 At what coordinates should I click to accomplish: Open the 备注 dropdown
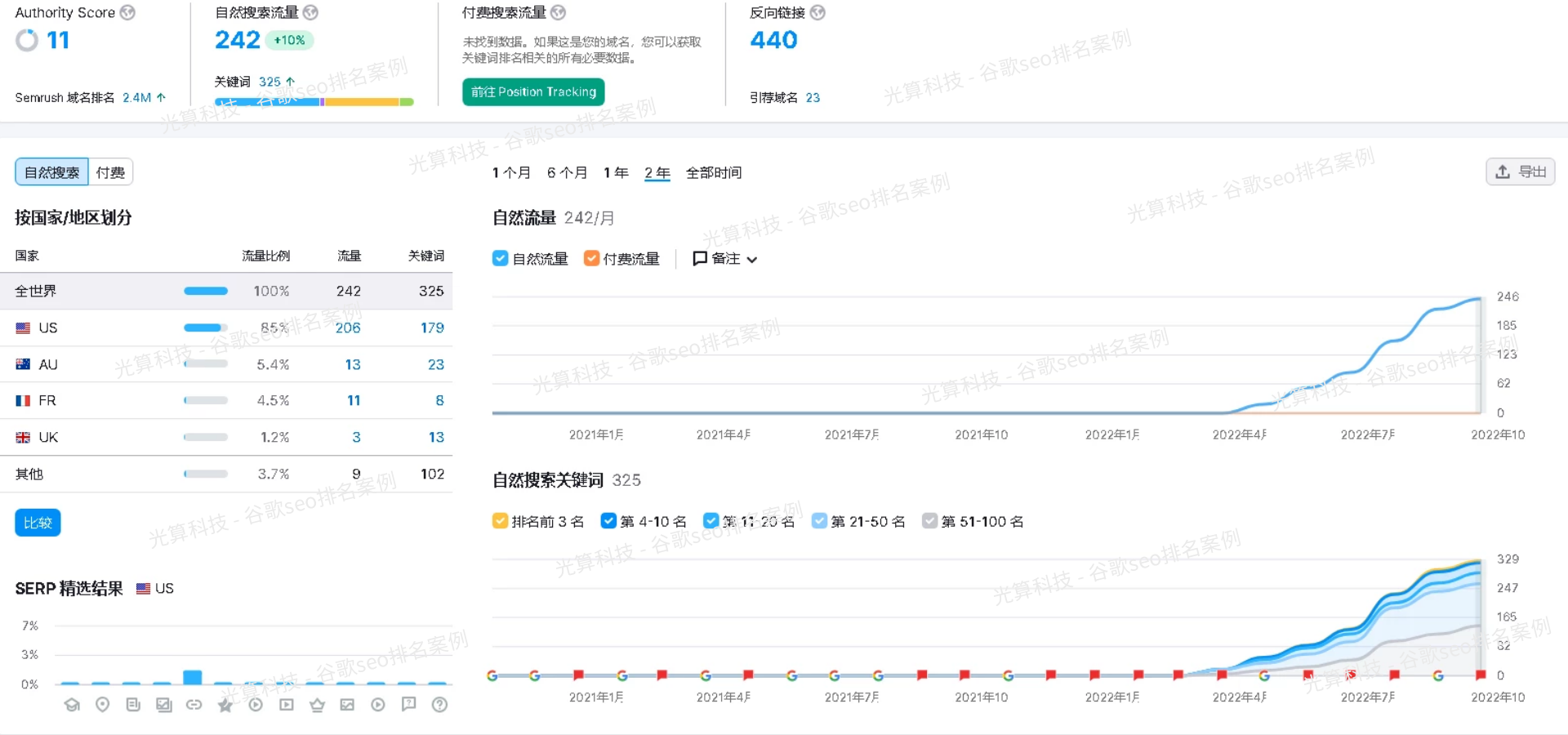point(724,258)
